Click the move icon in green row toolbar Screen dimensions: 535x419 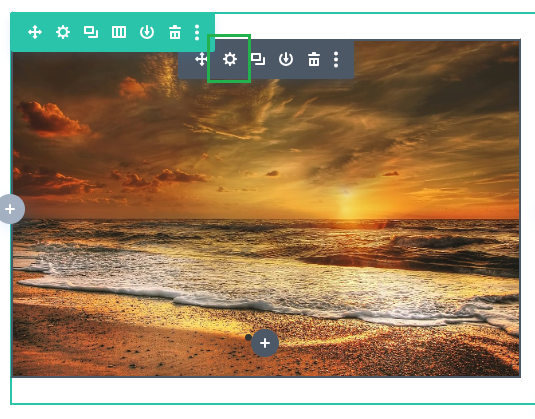click(x=35, y=32)
